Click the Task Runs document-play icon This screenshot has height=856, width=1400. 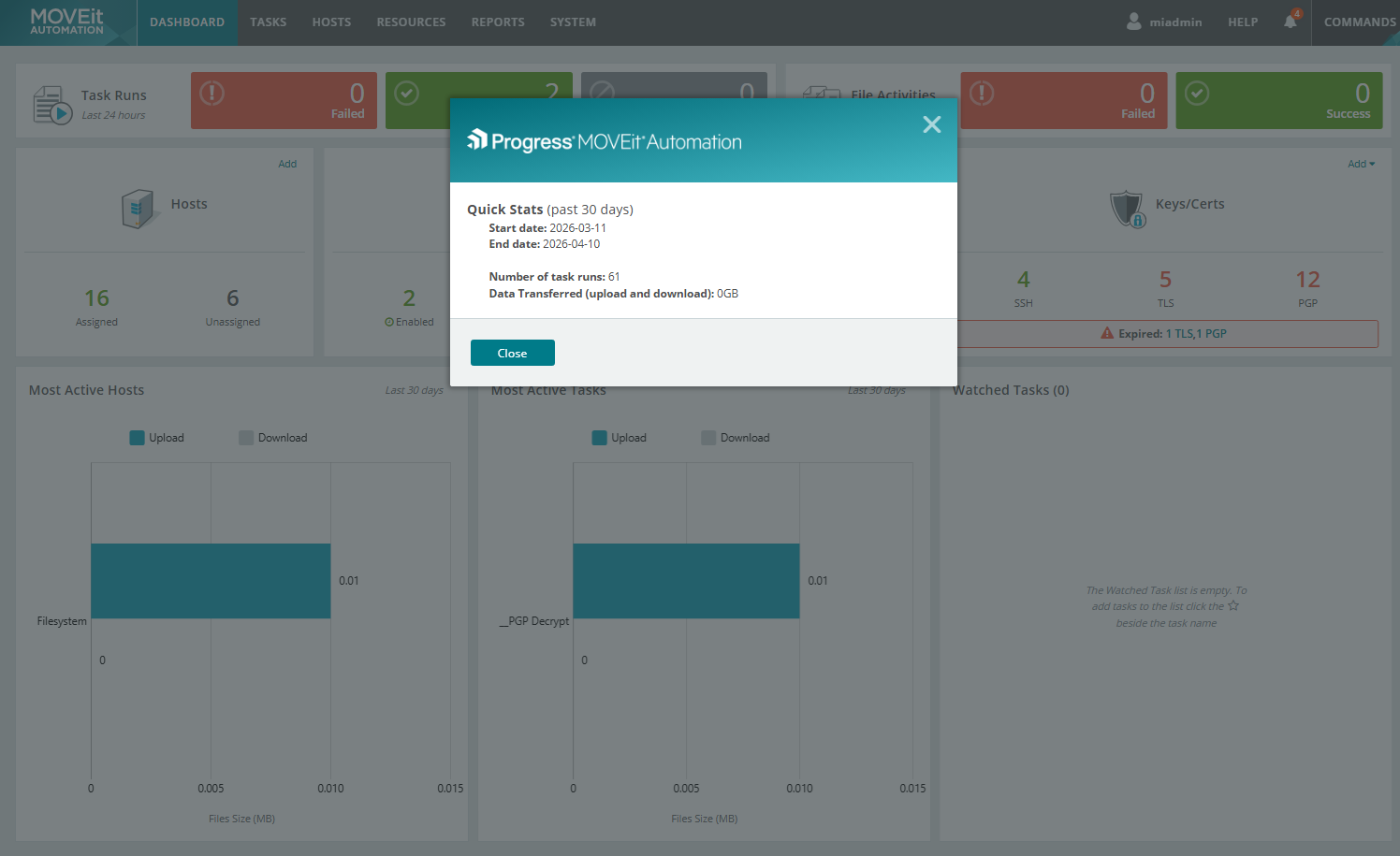tap(52, 105)
